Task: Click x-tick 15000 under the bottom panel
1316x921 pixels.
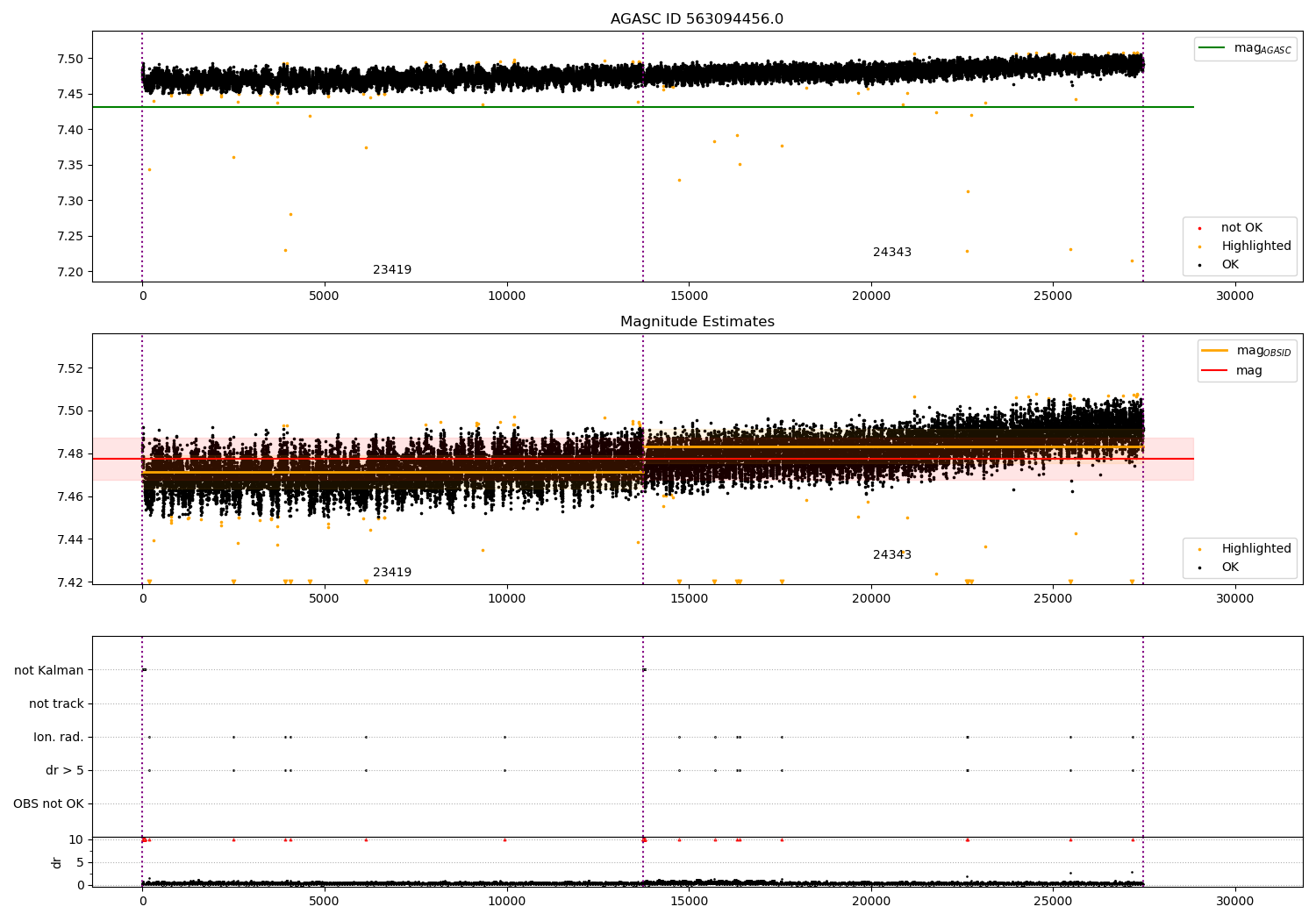Action: [689, 902]
